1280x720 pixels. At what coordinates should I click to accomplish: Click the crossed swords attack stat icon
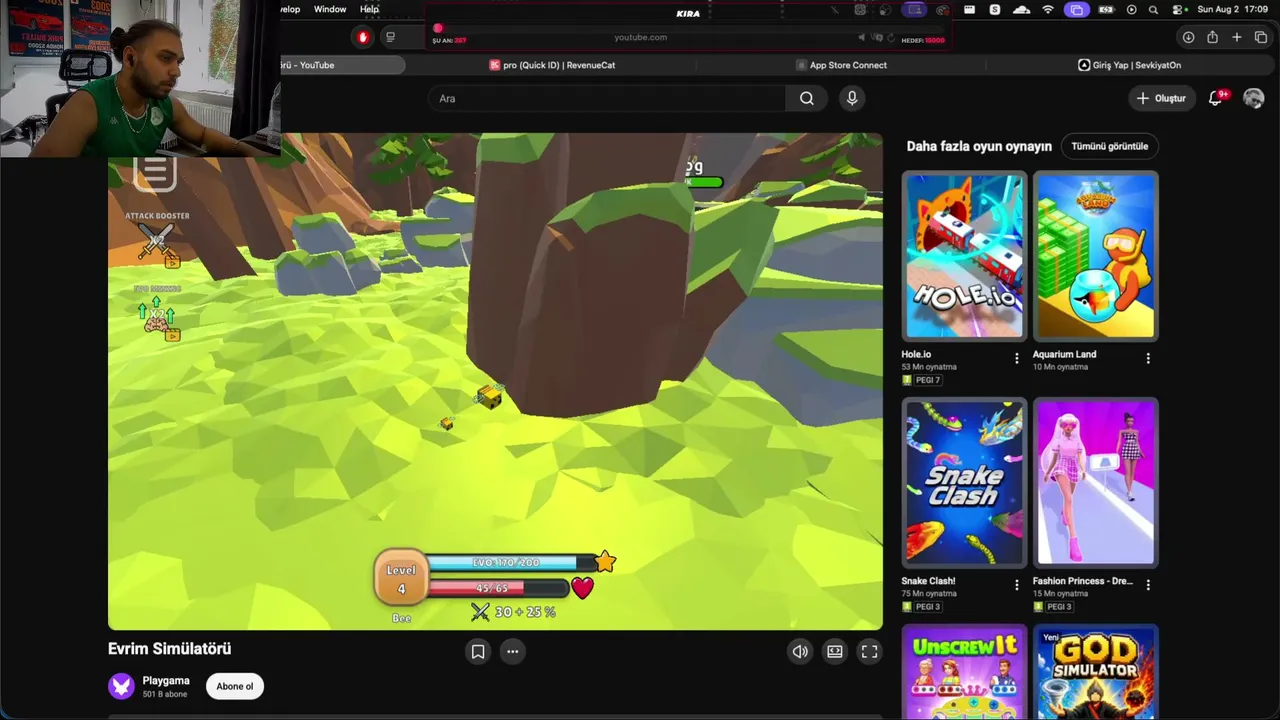(x=481, y=612)
